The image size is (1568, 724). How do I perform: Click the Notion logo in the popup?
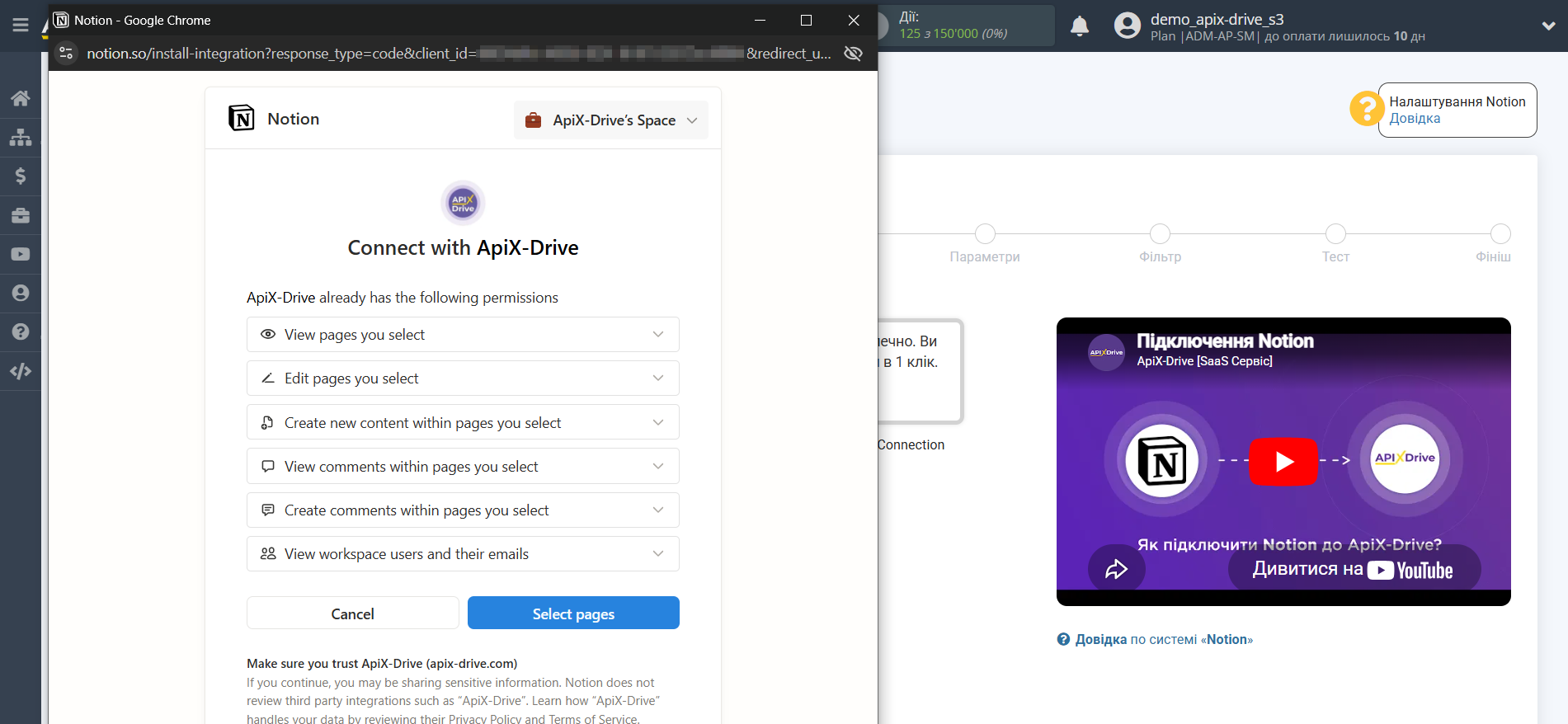coord(242,119)
